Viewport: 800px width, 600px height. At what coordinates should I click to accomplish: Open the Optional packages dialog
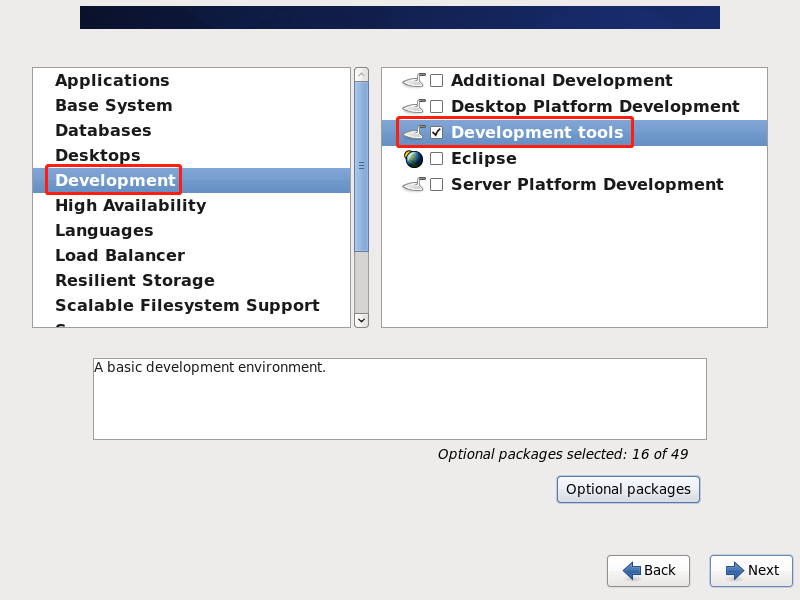tap(628, 489)
